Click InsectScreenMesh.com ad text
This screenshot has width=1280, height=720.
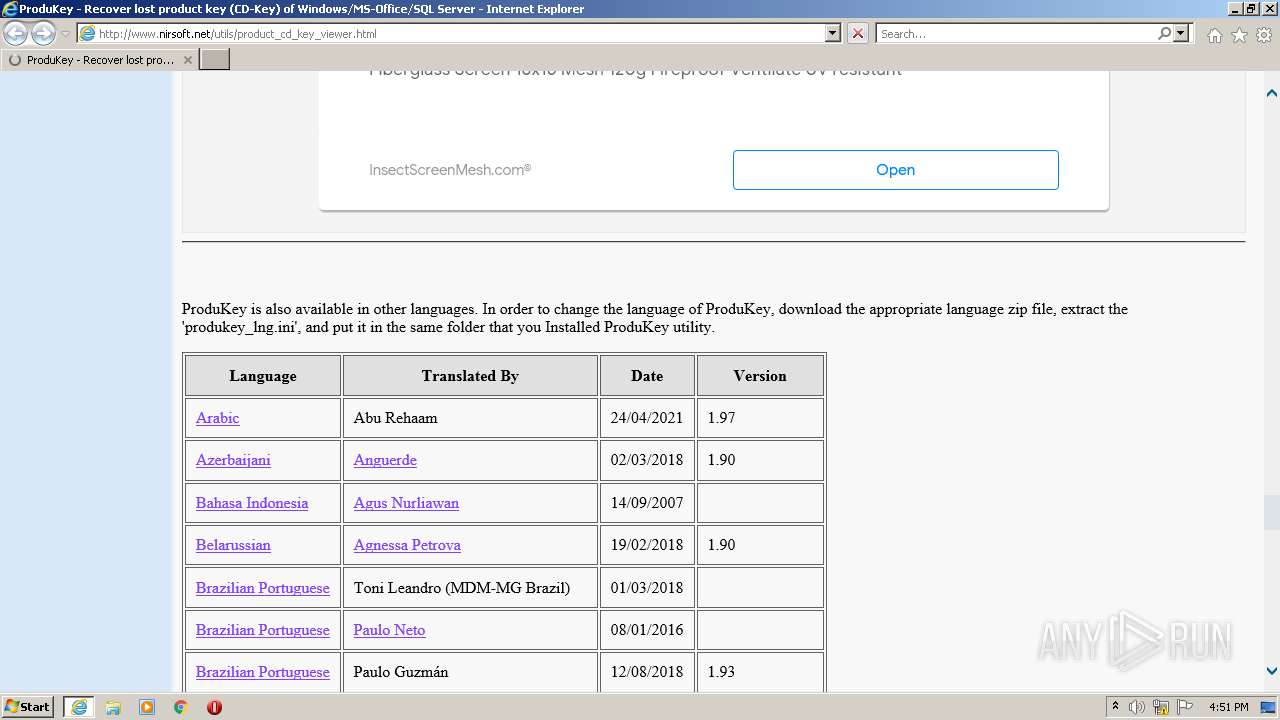click(450, 170)
